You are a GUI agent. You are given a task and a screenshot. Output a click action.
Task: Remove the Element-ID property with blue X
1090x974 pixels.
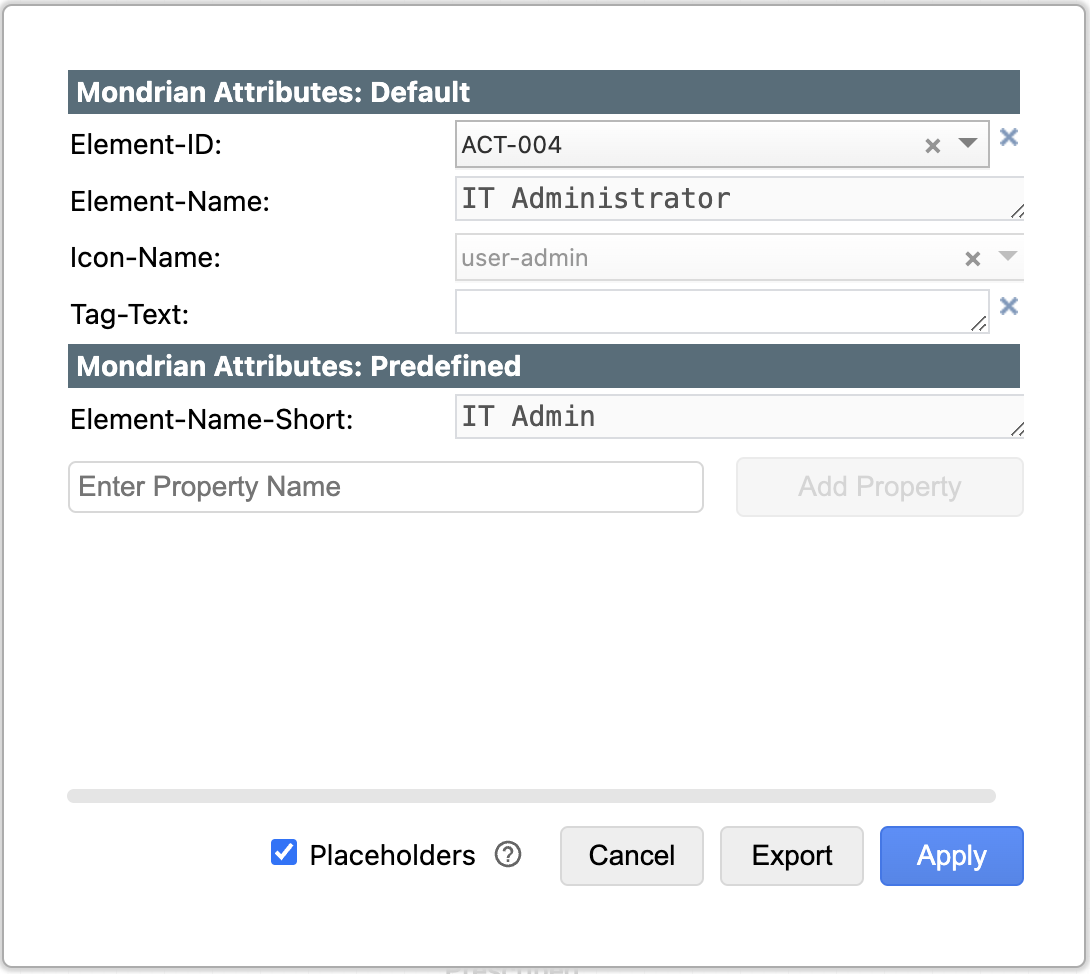point(1009,138)
